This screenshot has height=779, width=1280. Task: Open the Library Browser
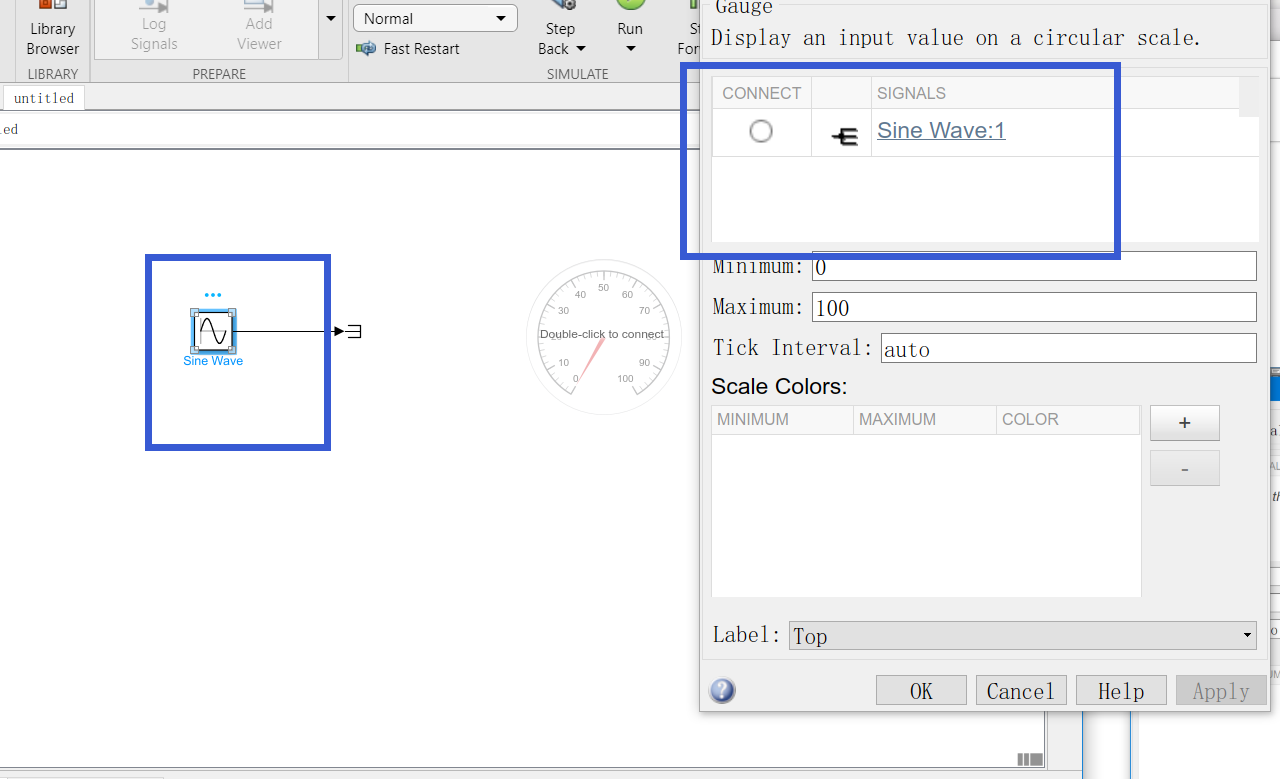point(53,30)
